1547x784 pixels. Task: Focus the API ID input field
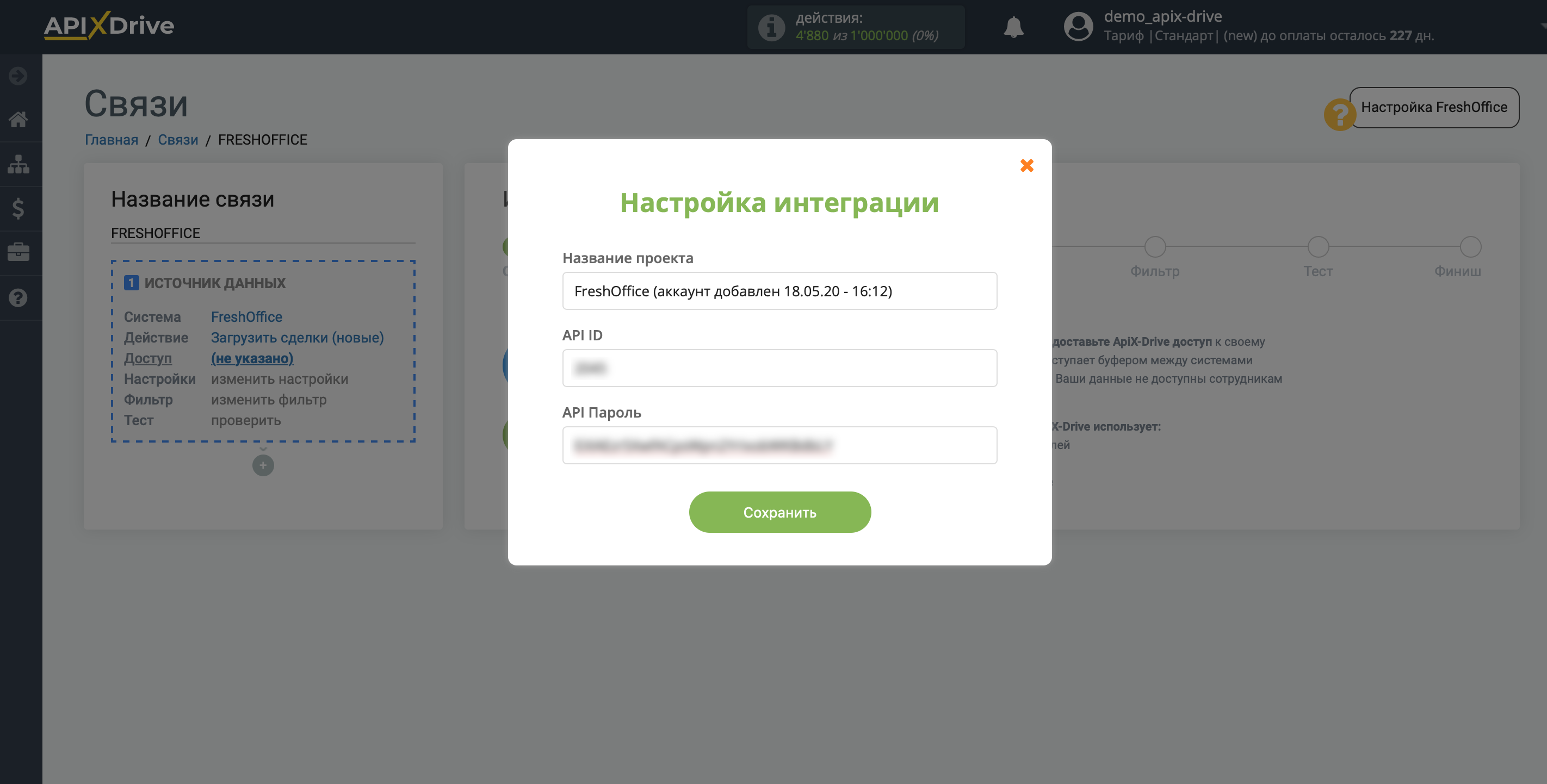tap(779, 368)
